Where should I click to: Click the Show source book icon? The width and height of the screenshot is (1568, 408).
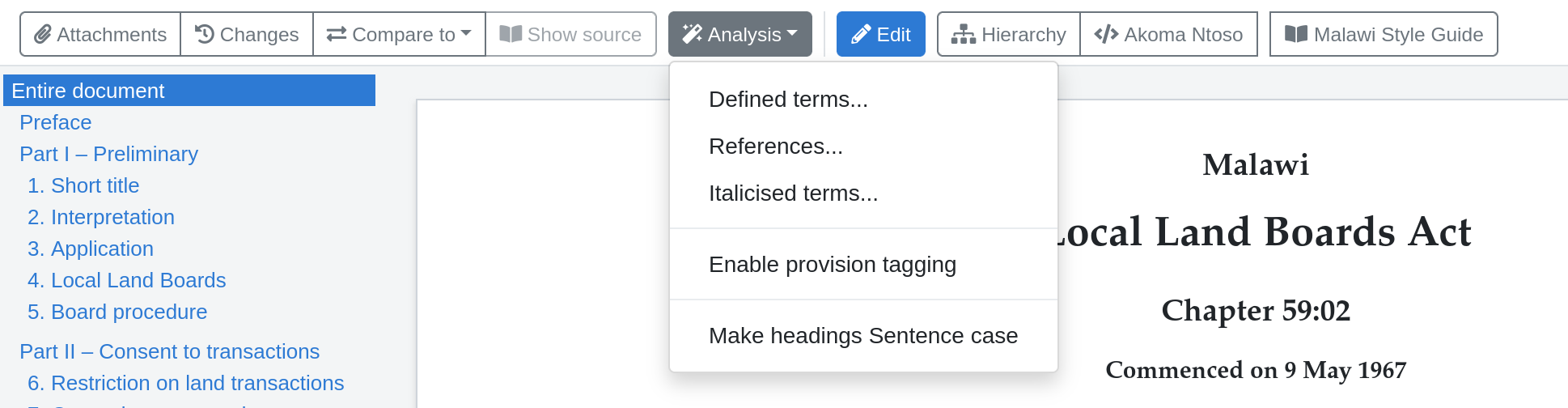point(511,35)
